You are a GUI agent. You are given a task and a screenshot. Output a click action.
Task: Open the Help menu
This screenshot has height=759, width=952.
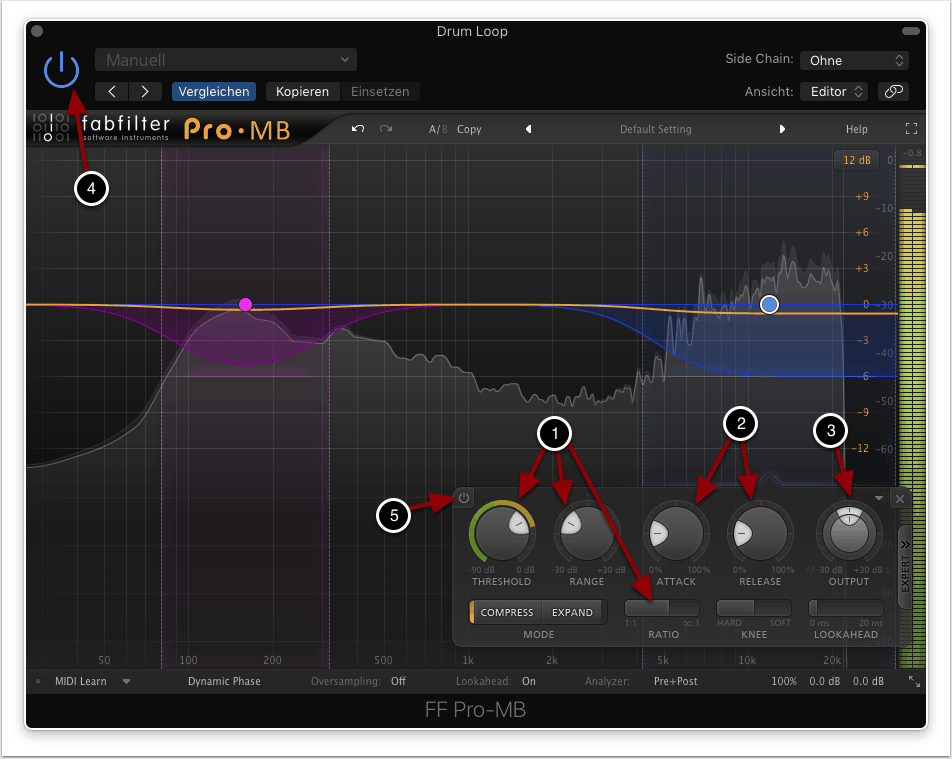(x=856, y=129)
